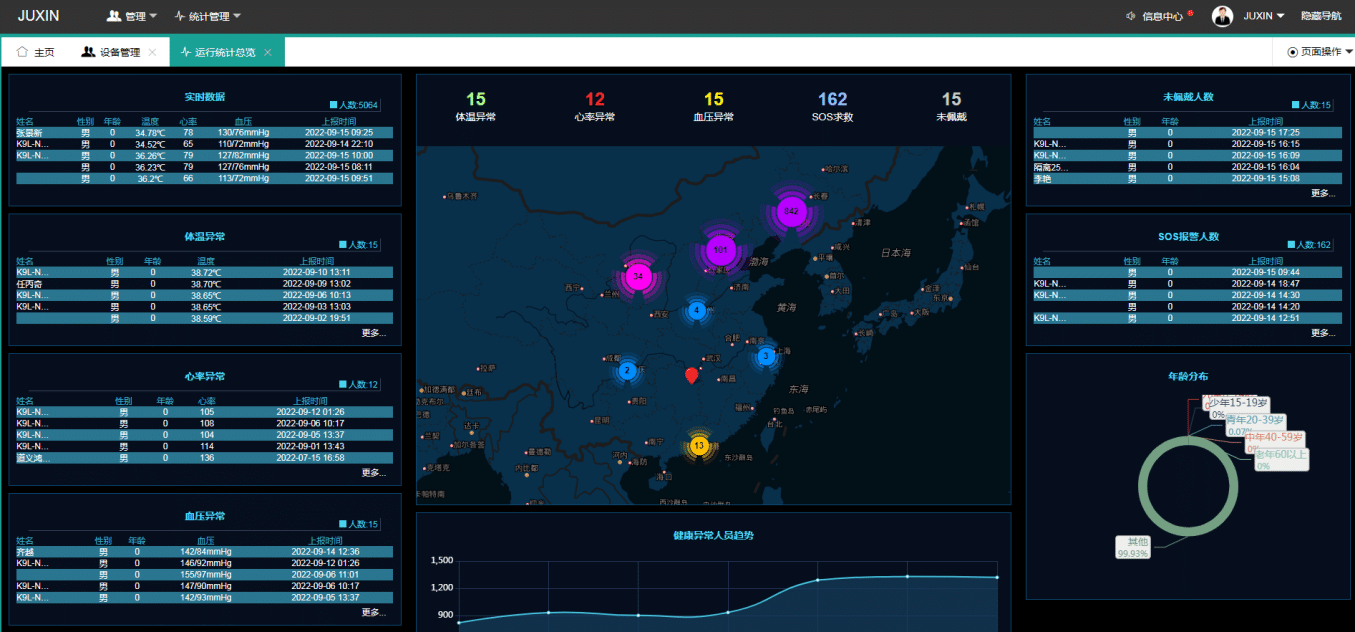Expand the 统计管理 dropdown menu
The image size is (1355, 632).
click(x=207, y=16)
